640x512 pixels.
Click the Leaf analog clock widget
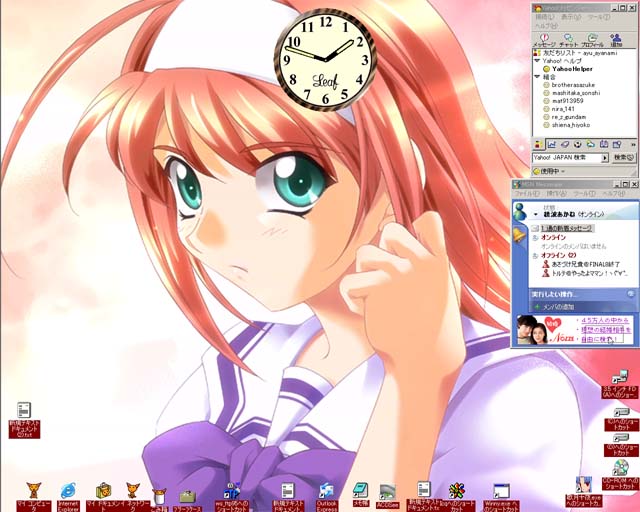click(325, 60)
